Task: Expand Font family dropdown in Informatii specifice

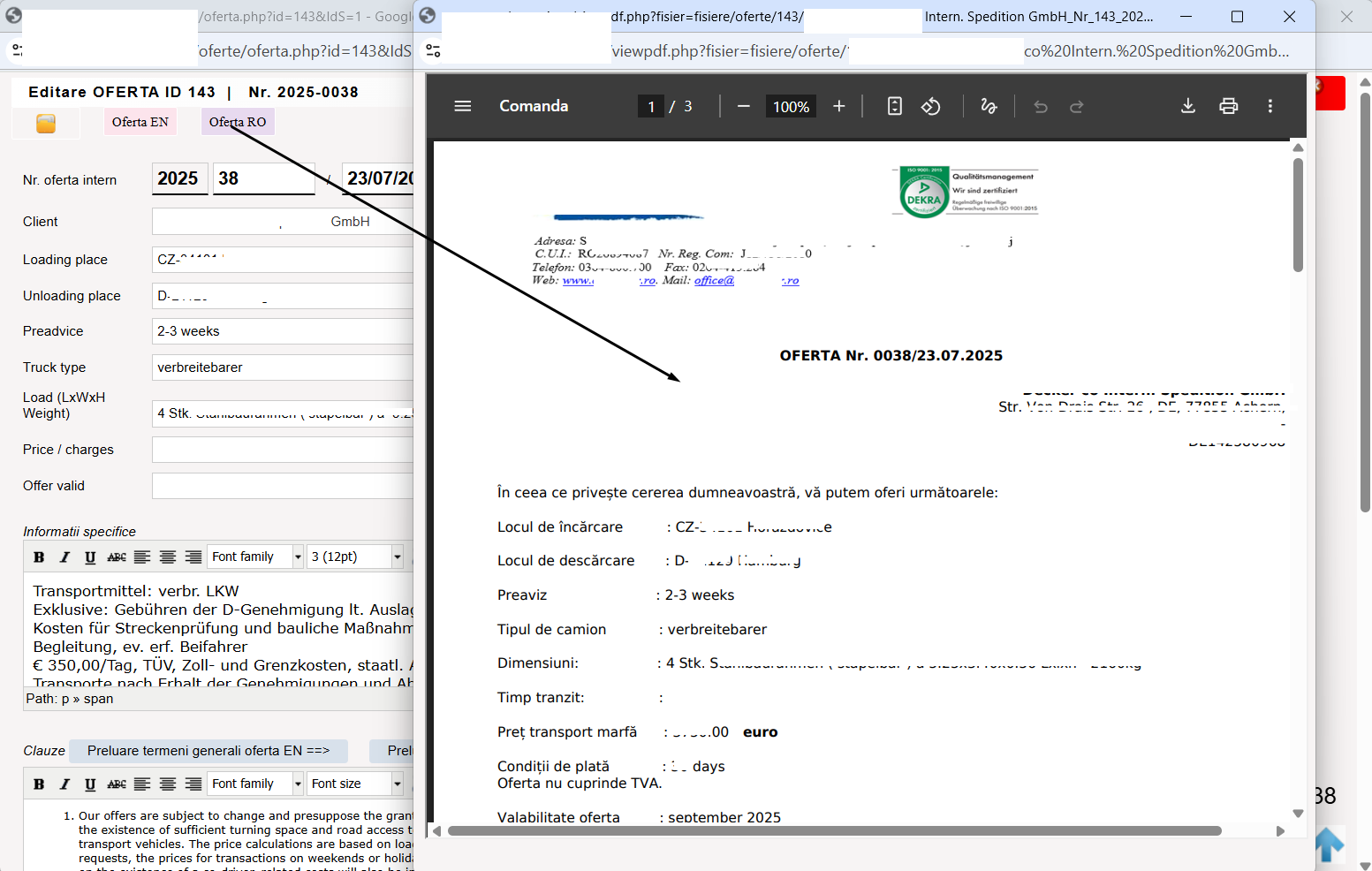Action: tap(256, 557)
